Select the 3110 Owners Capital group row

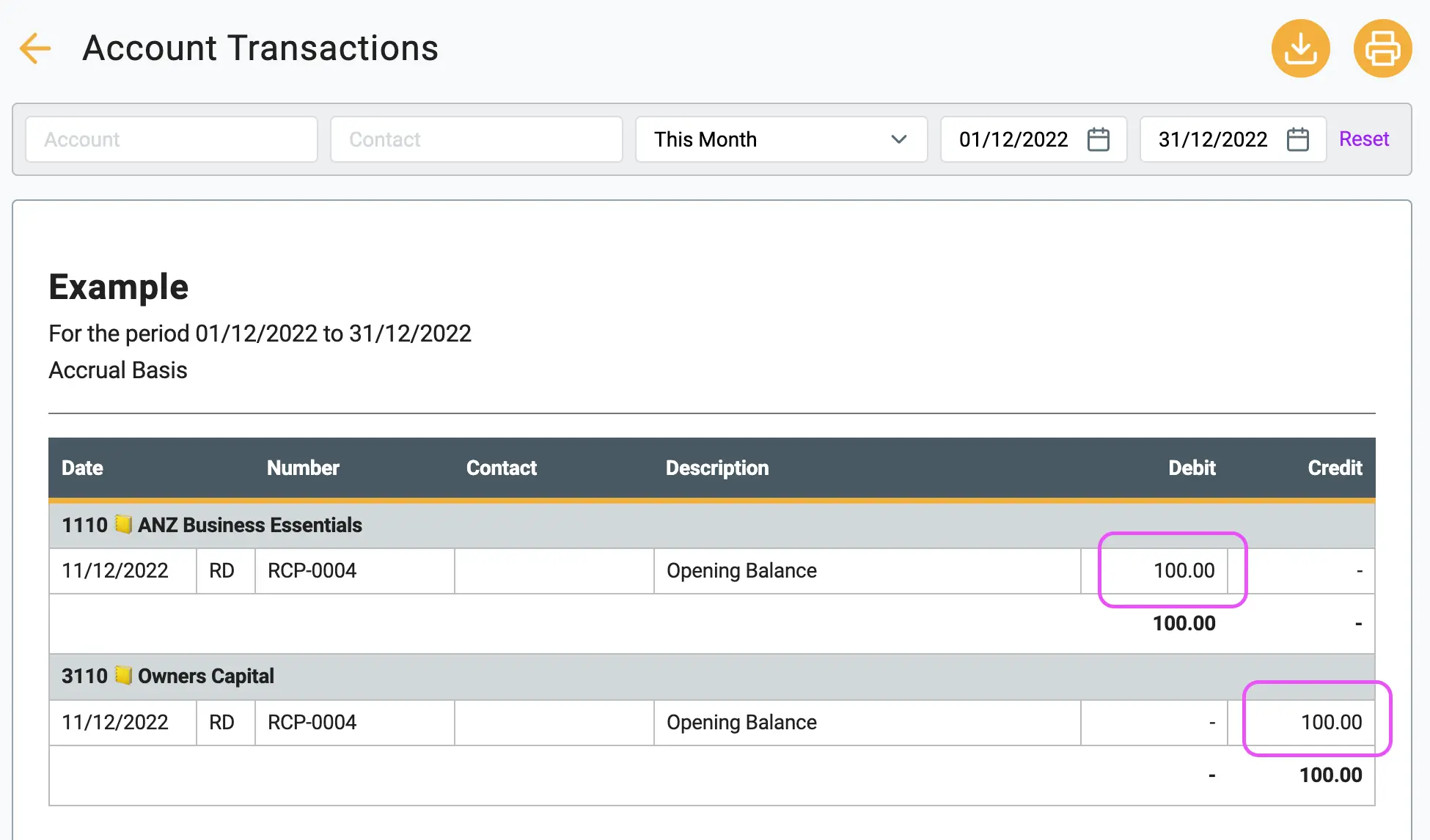712,676
